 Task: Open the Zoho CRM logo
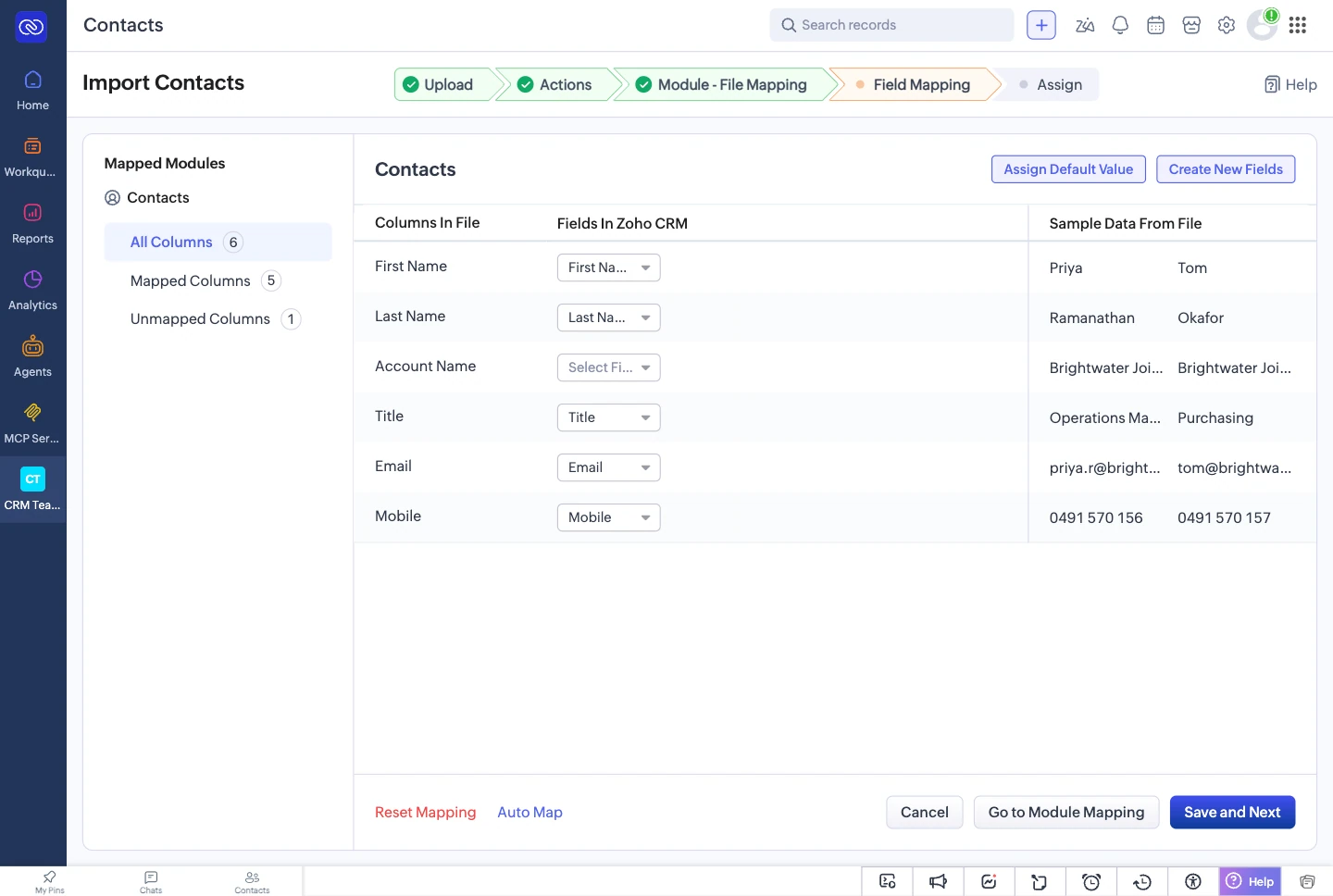31,27
